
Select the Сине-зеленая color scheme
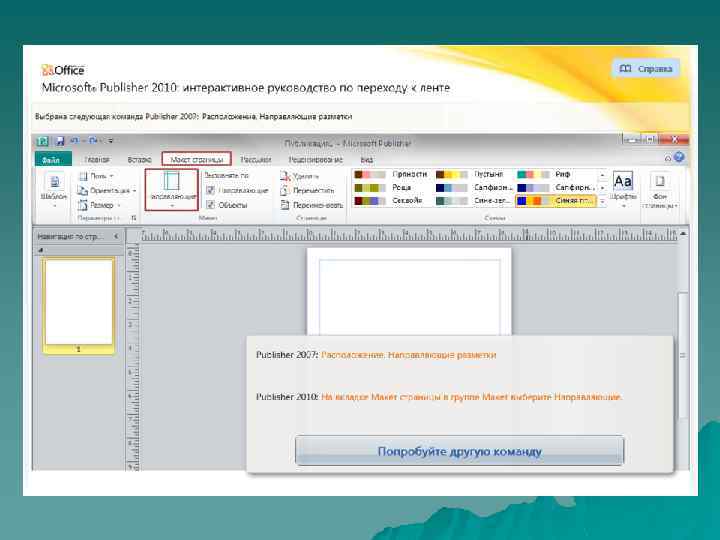pyautogui.click(x=473, y=201)
